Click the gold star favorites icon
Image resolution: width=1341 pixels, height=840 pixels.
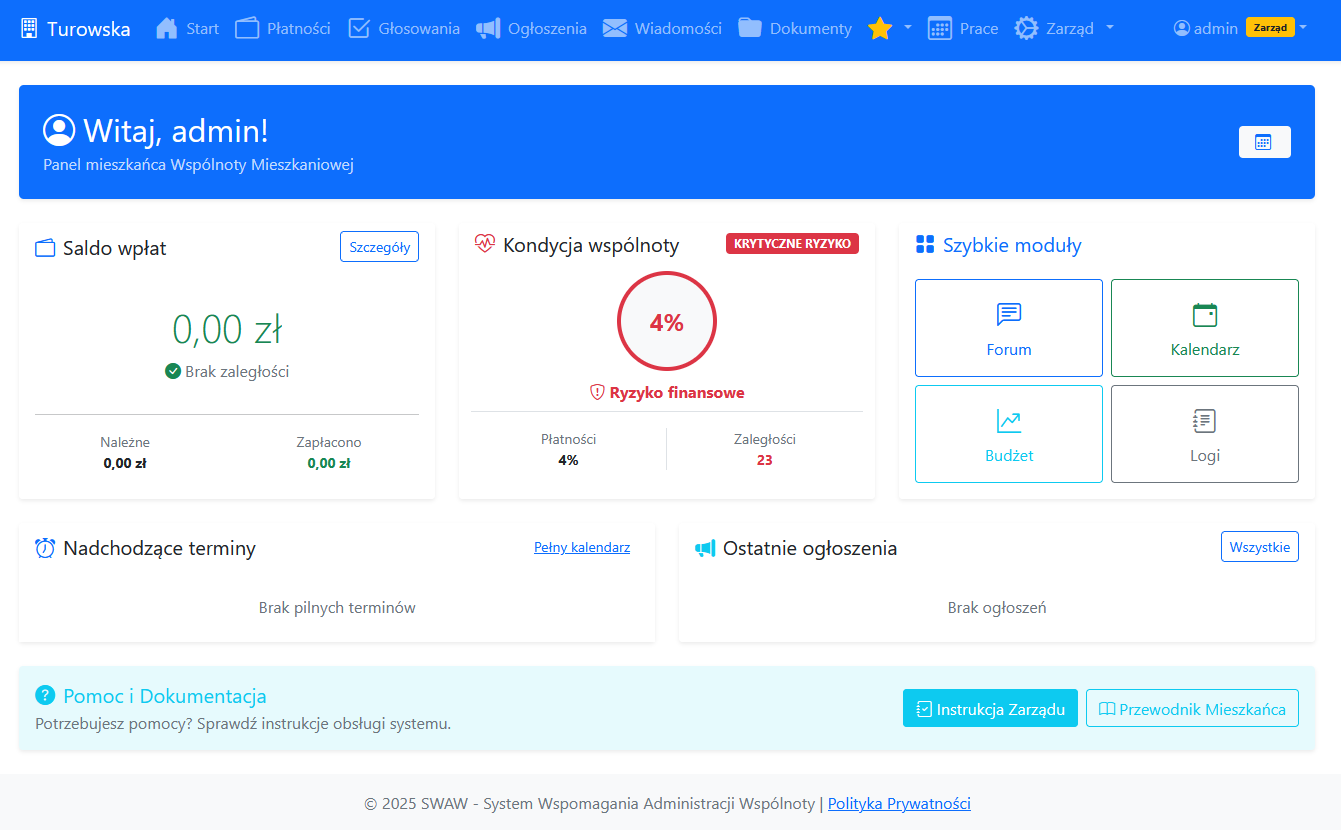(x=880, y=28)
